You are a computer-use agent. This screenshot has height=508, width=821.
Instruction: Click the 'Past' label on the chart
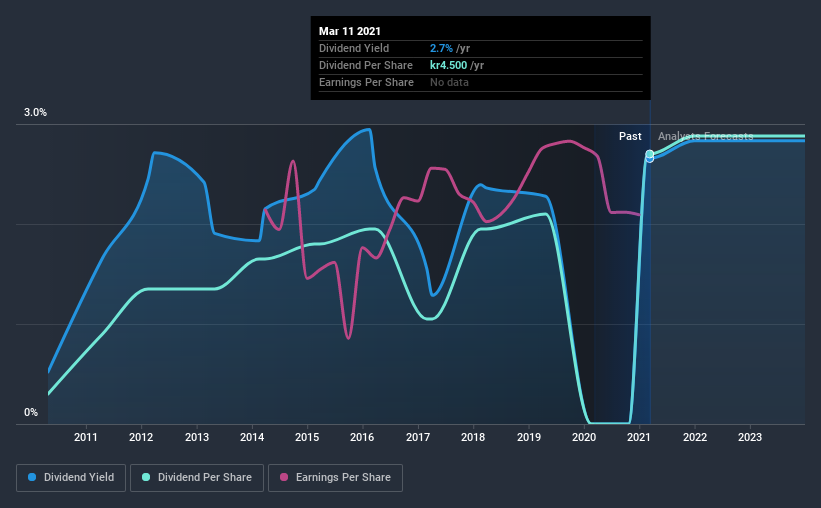click(630, 136)
